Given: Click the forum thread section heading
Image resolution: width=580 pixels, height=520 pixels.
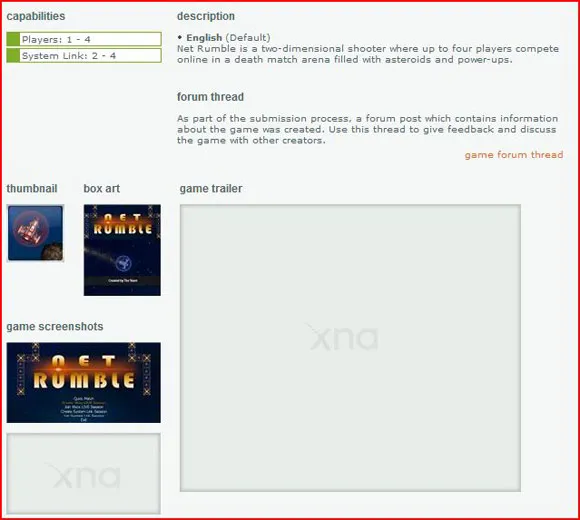Looking at the screenshot, I should click(210, 97).
